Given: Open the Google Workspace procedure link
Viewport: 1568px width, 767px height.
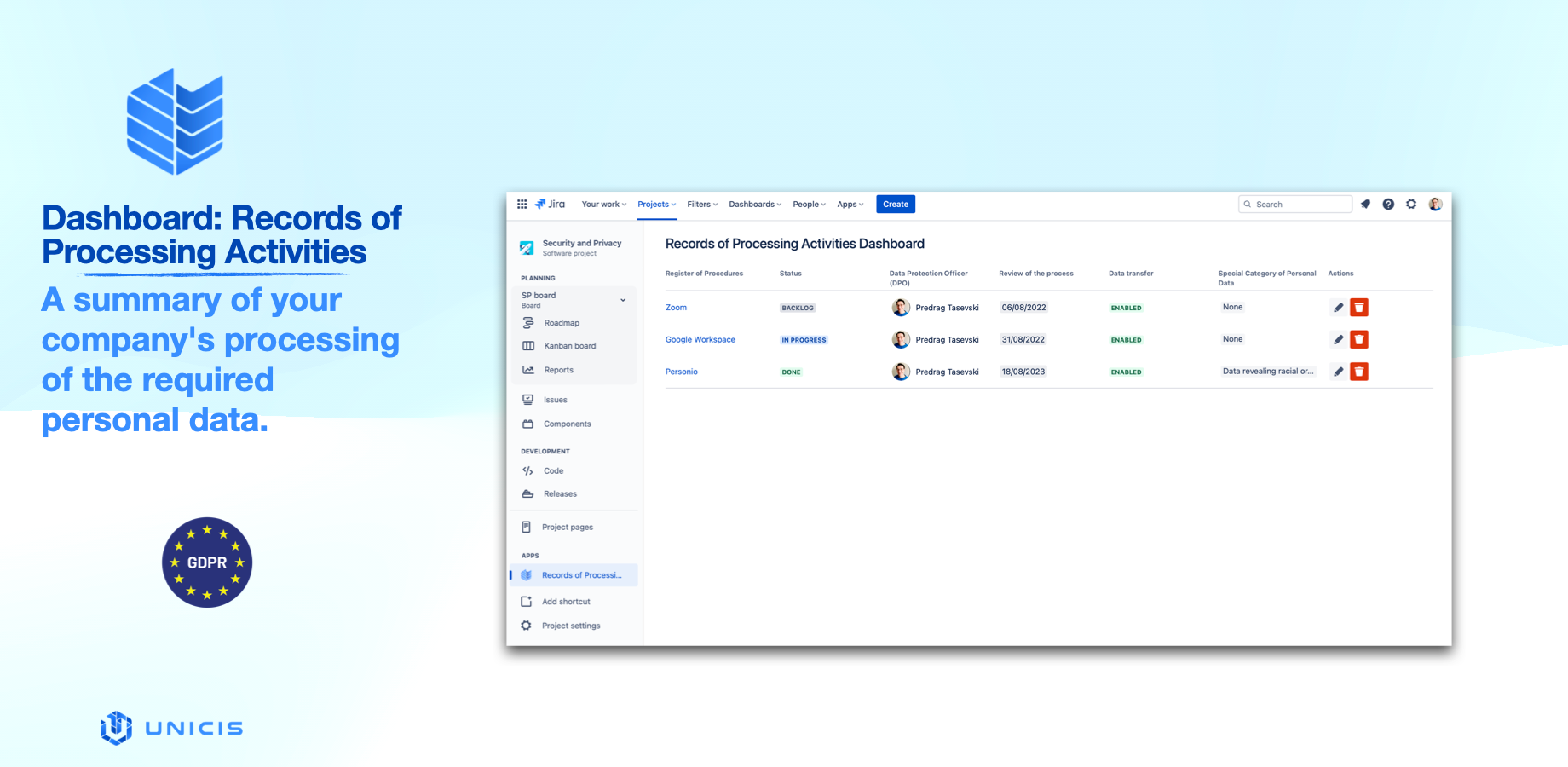Looking at the screenshot, I should [700, 340].
